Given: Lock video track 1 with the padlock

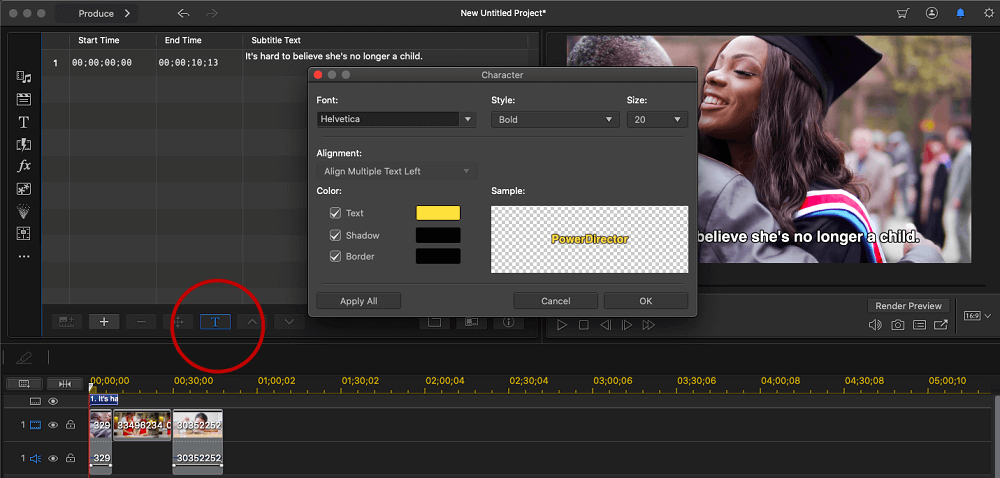Looking at the screenshot, I should tap(71, 424).
